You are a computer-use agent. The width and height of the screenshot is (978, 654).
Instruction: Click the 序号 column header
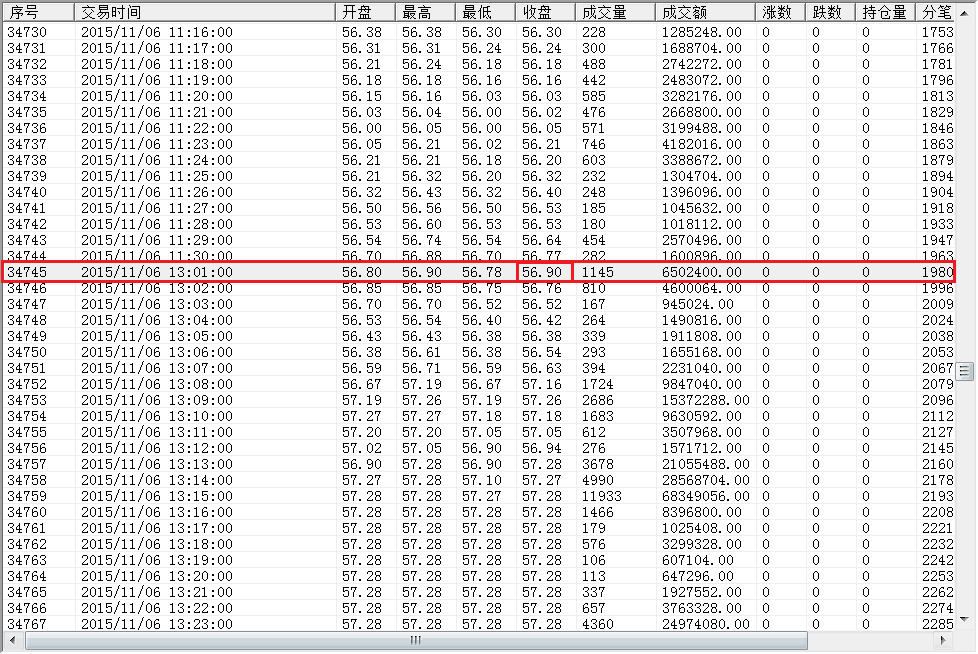tap(39, 12)
